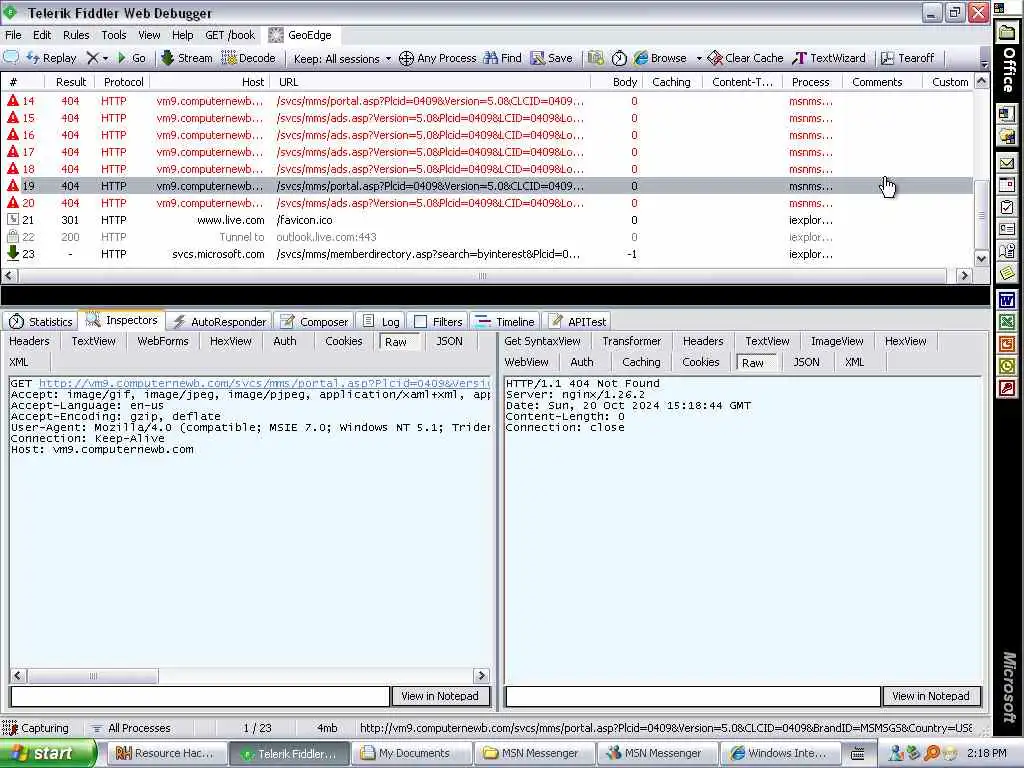
Task: Click the Find binoculars button
Action: coord(502,58)
